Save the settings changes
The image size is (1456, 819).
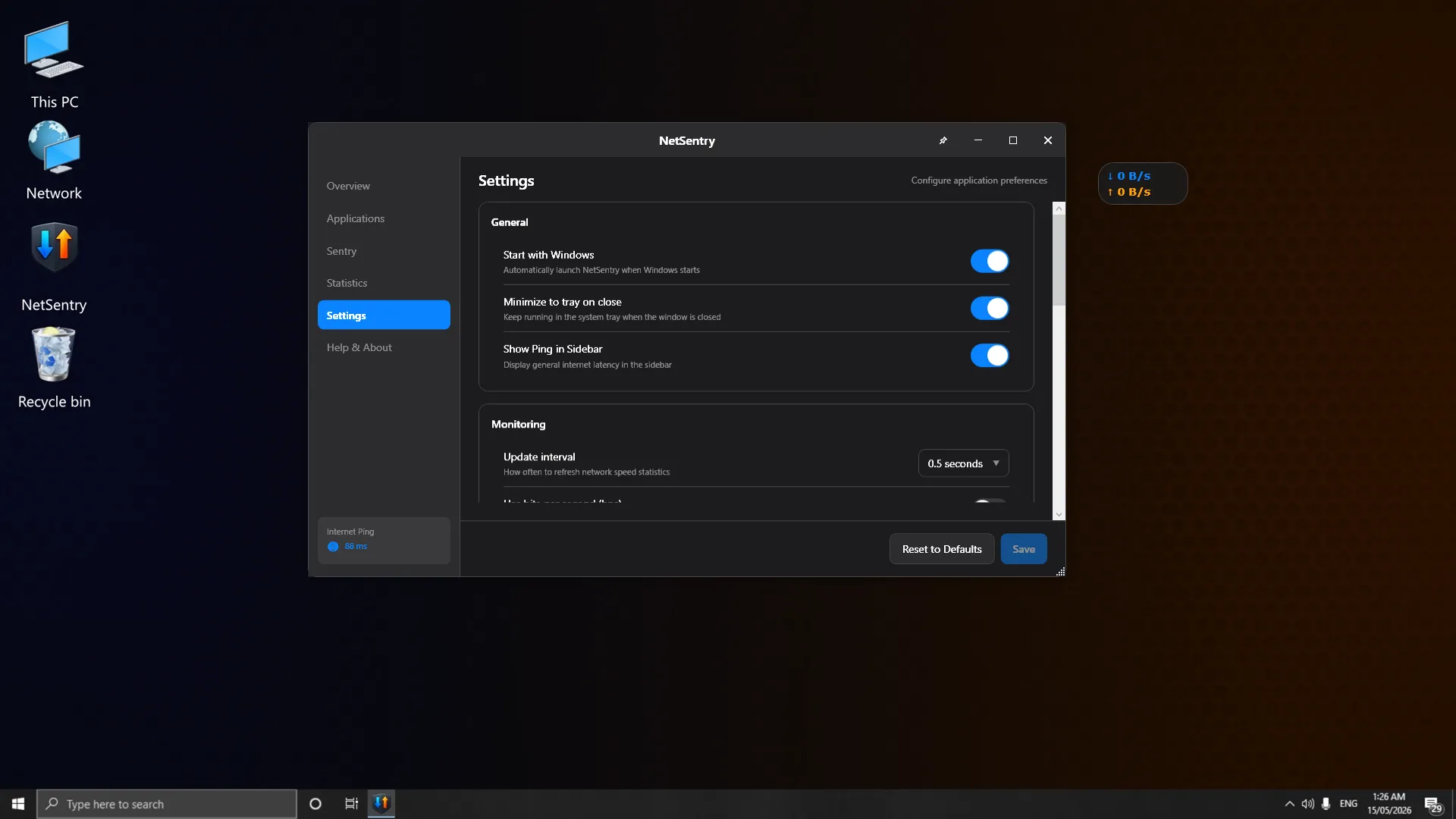pos(1024,549)
